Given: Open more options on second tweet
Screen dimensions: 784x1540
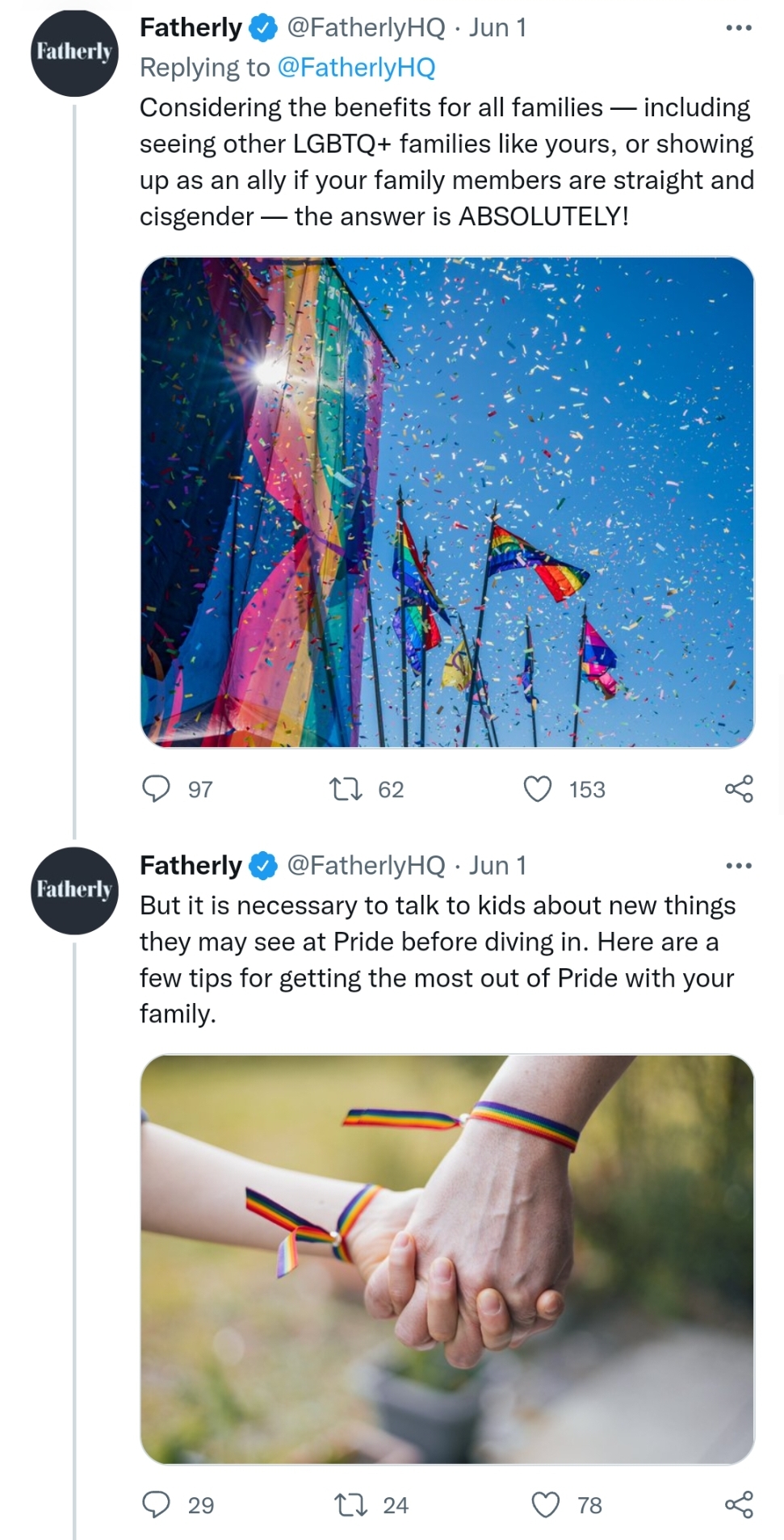Looking at the screenshot, I should [x=739, y=866].
